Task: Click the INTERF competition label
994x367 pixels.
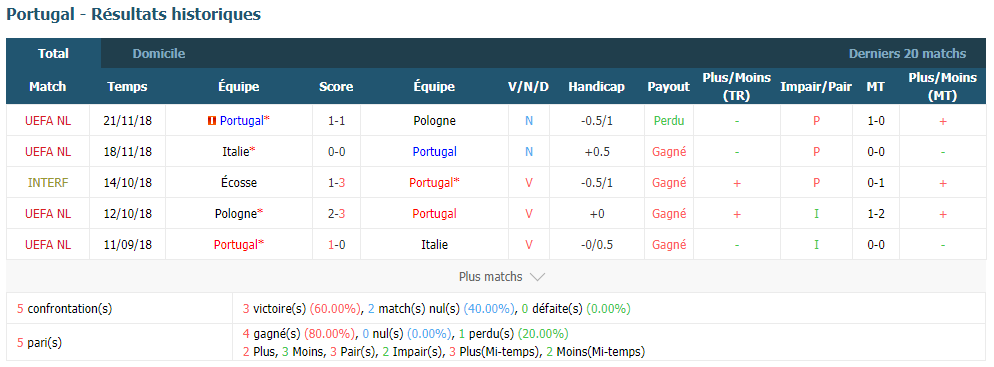Action: pyautogui.click(x=48, y=183)
